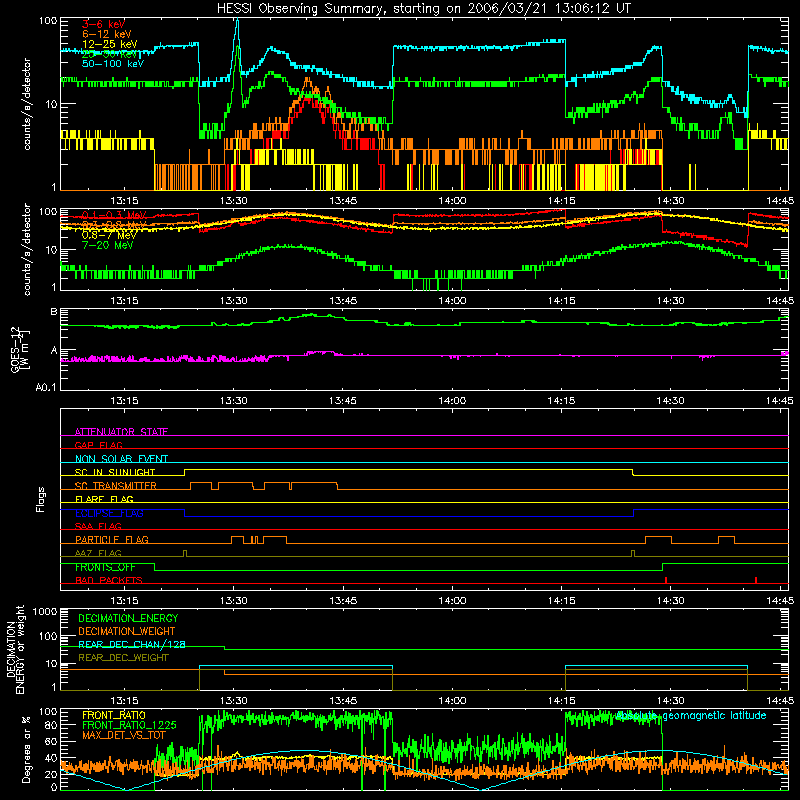Viewport: 800px width, 800px height.
Task: Click the DECIMATION_ENERGY legend label
Action: (128, 618)
